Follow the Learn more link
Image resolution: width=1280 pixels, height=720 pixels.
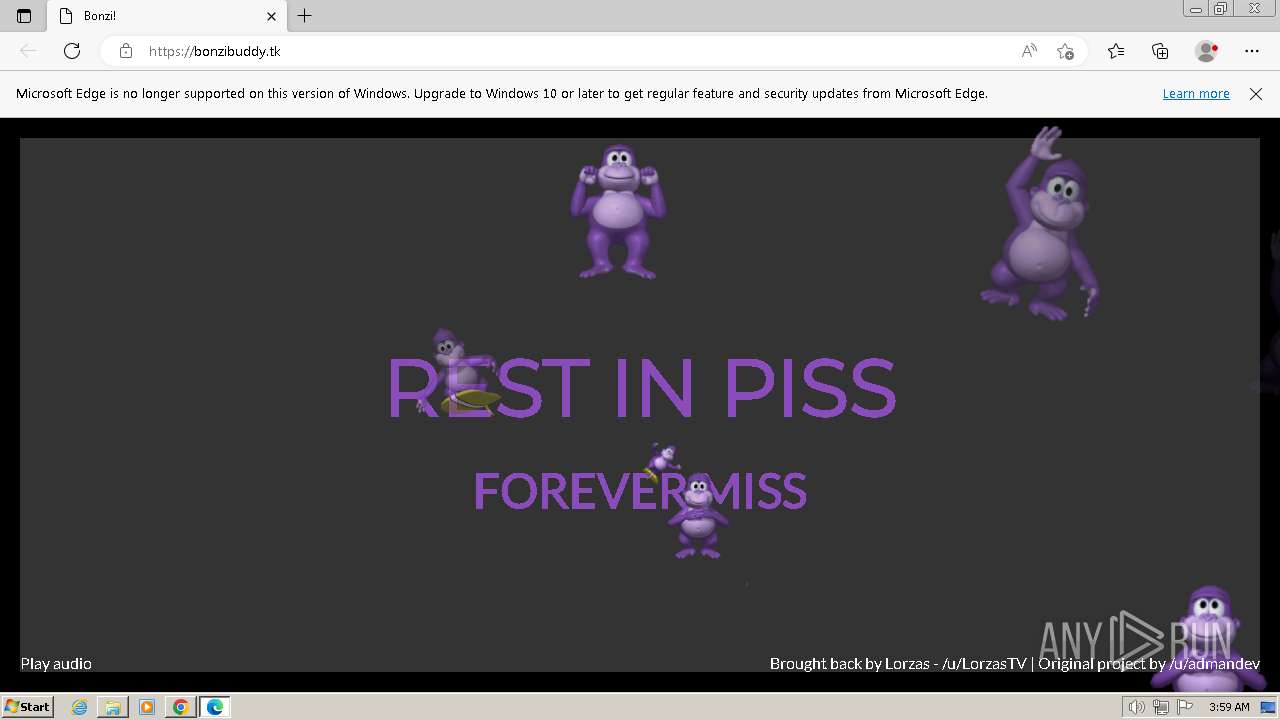(x=1196, y=93)
